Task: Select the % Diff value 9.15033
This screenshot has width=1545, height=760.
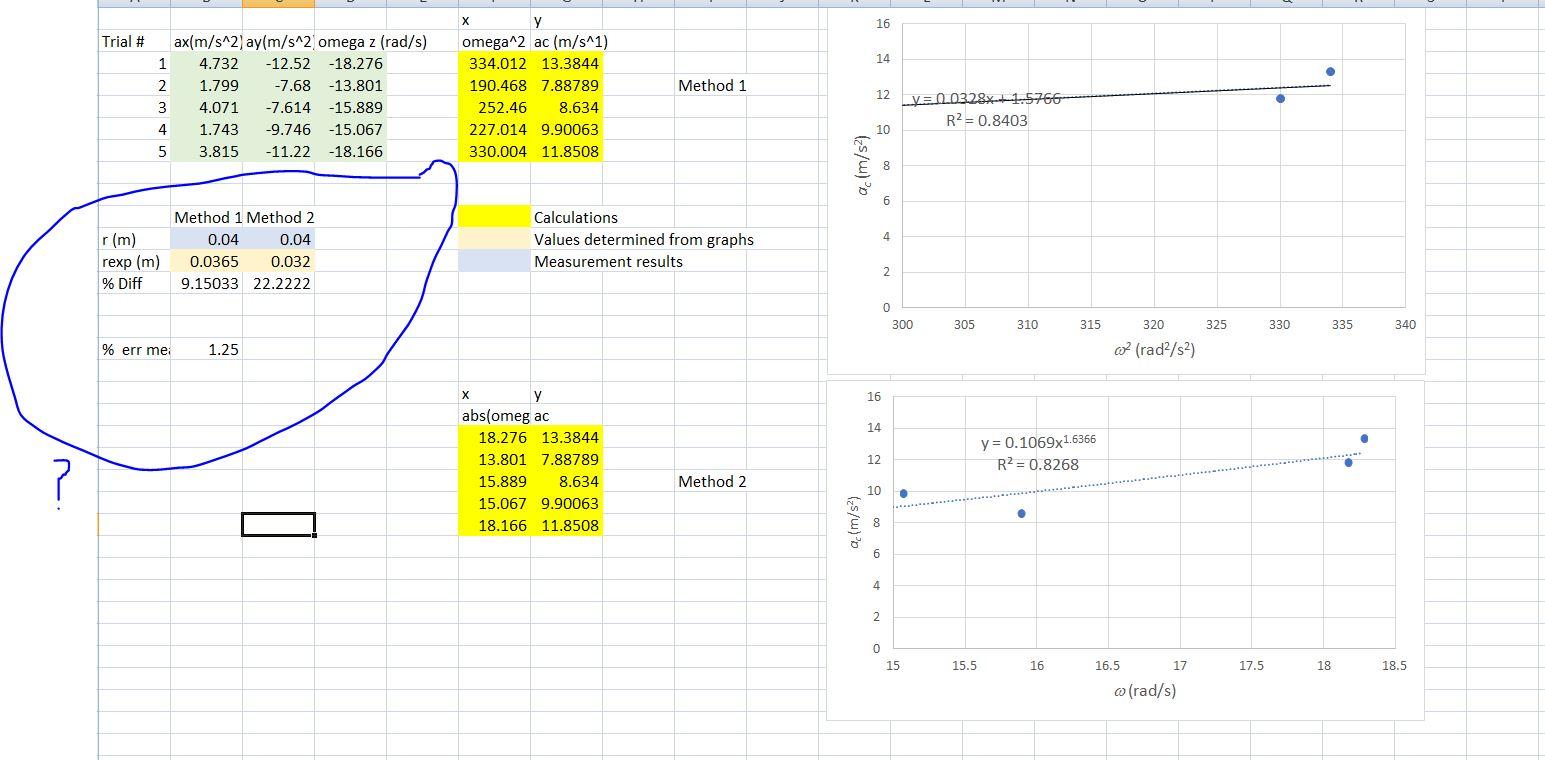Action: tap(206, 283)
